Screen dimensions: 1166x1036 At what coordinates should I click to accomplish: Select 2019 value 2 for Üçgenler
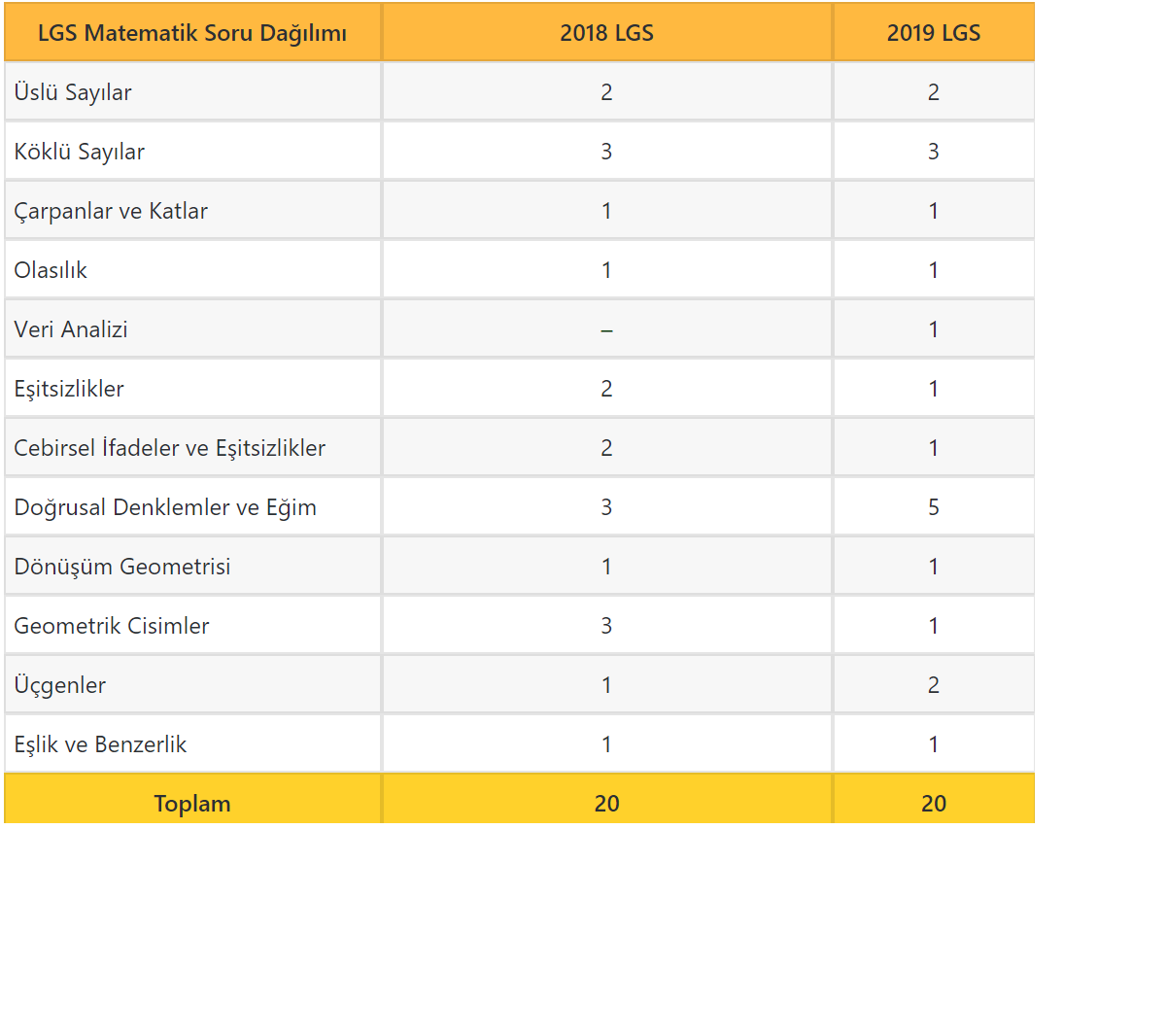pyautogui.click(x=934, y=685)
